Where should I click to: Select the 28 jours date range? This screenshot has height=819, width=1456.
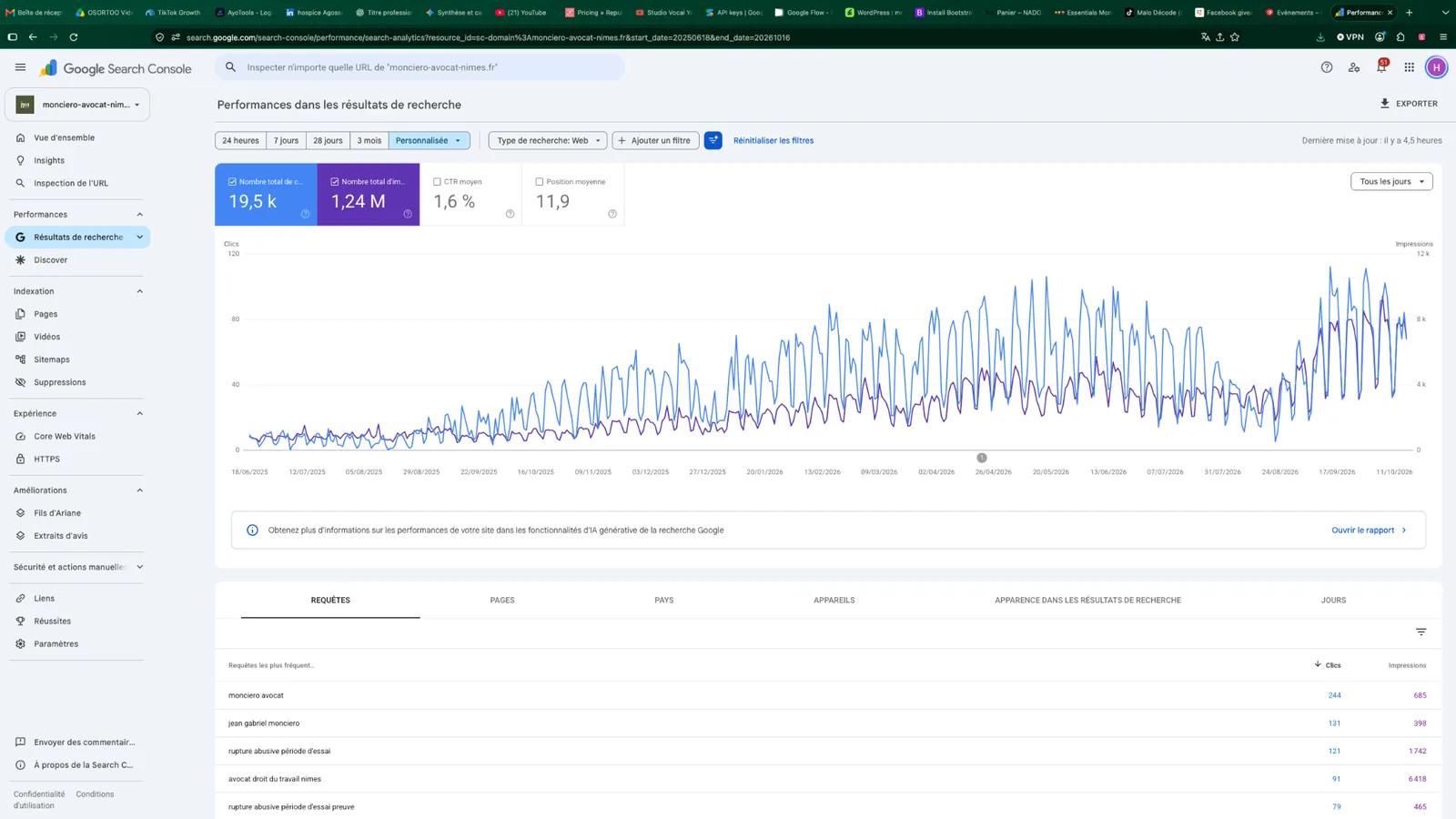328,140
